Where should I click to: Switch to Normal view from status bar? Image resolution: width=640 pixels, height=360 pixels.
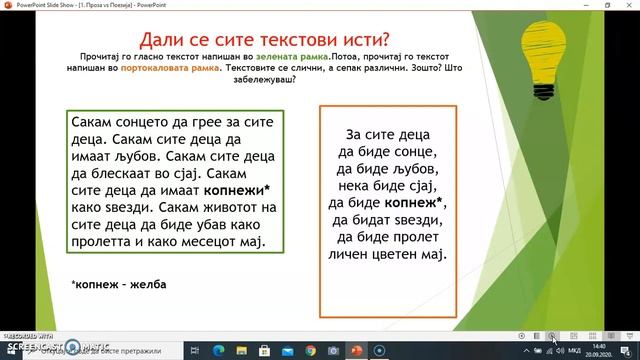click(x=573, y=336)
